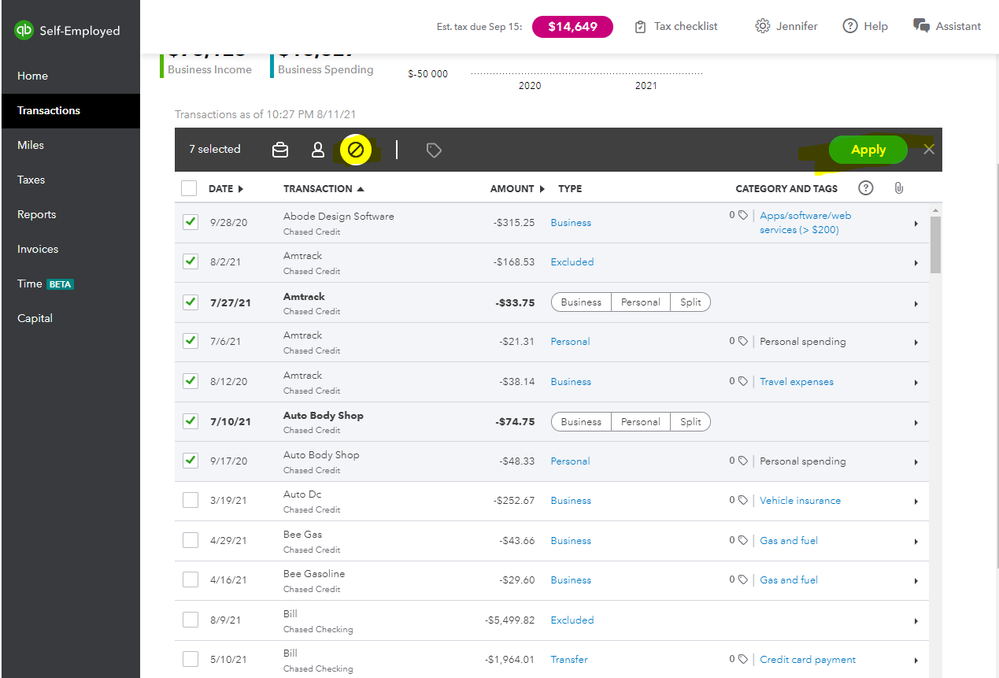
Task: Click the Exclude circle-slash icon
Action: click(356, 150)
